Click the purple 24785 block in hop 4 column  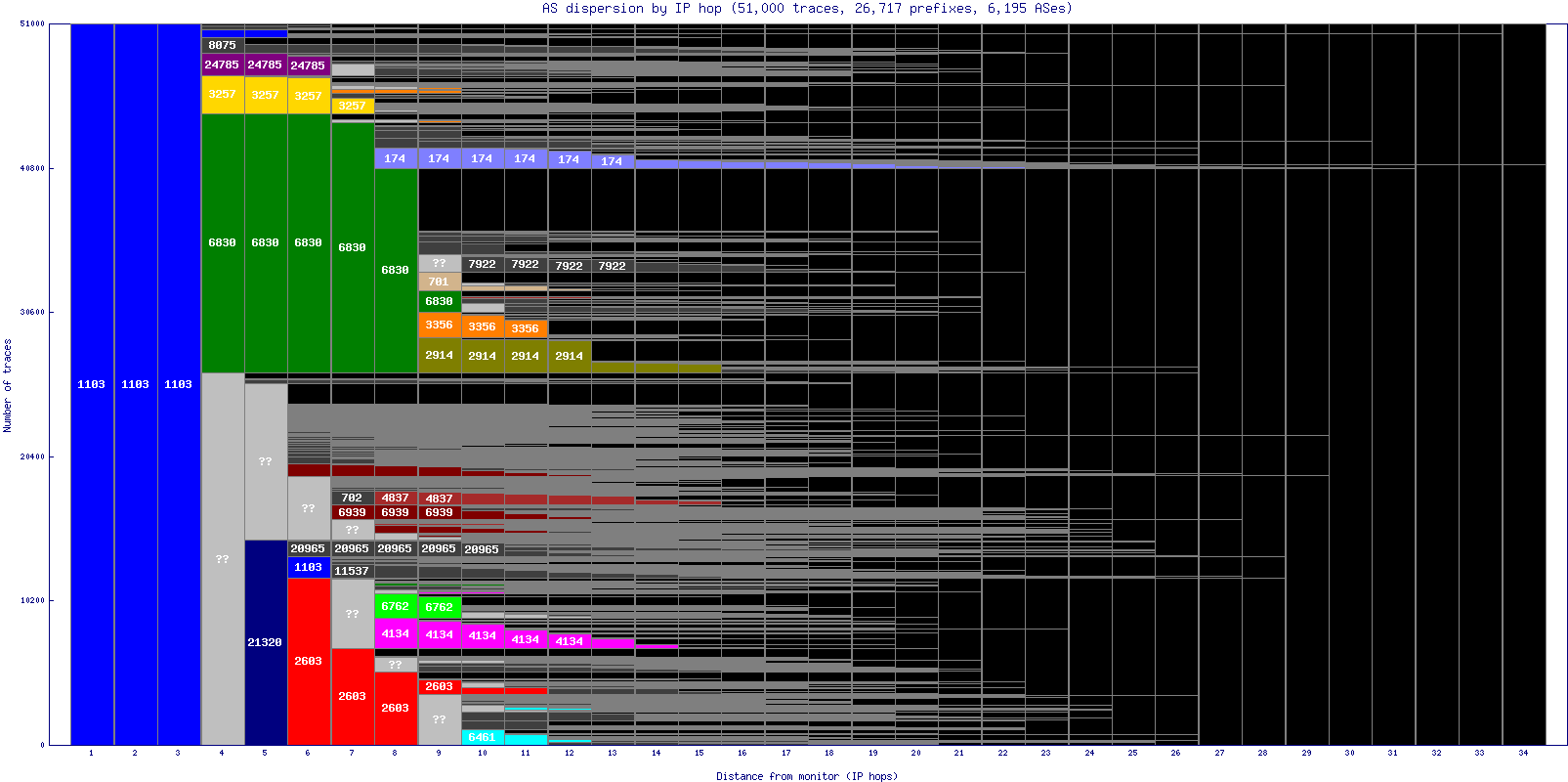pyautogui.click(x=222, y=65)
